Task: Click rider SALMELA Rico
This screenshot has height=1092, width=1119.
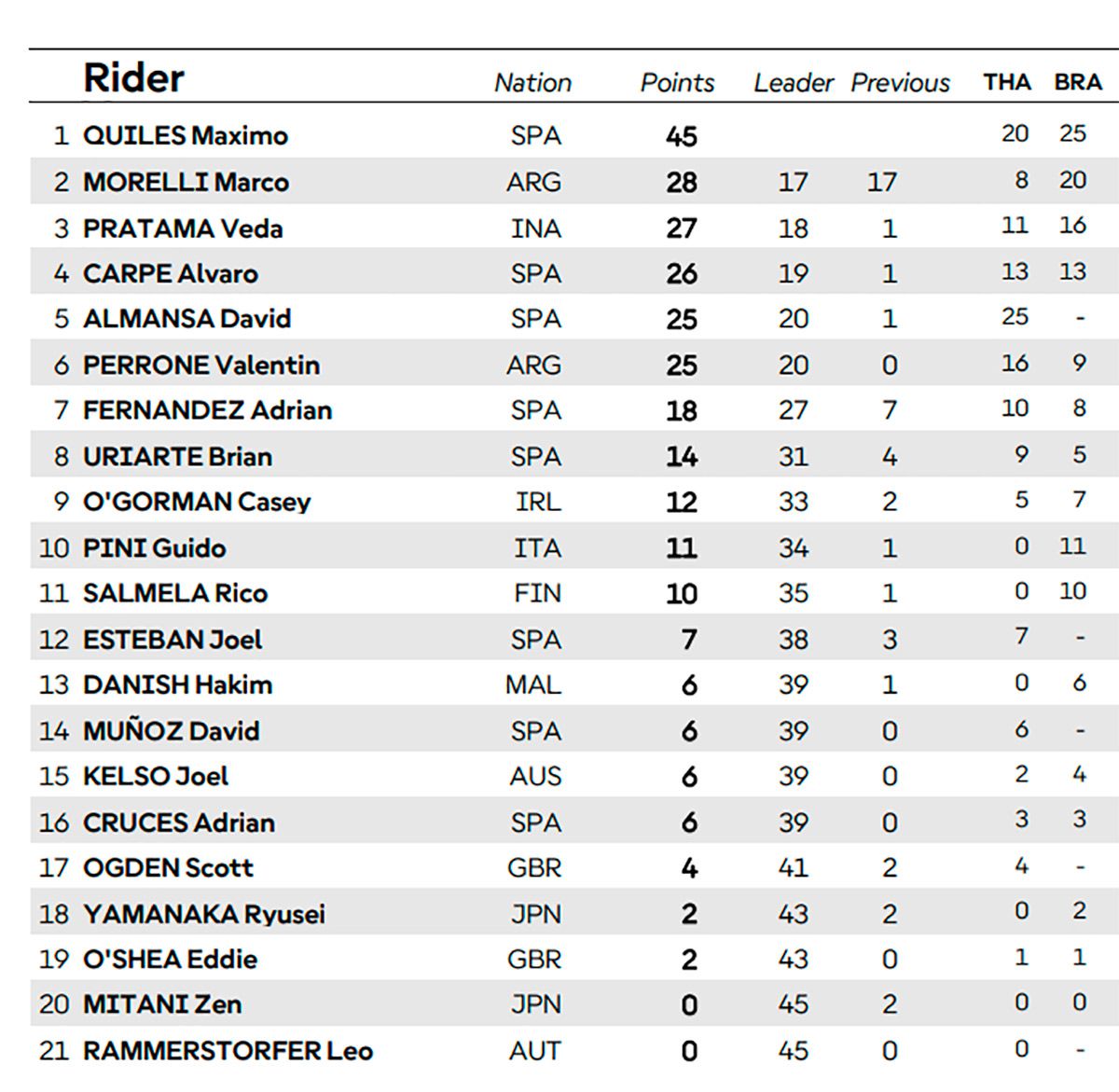Action: (174, 593)
